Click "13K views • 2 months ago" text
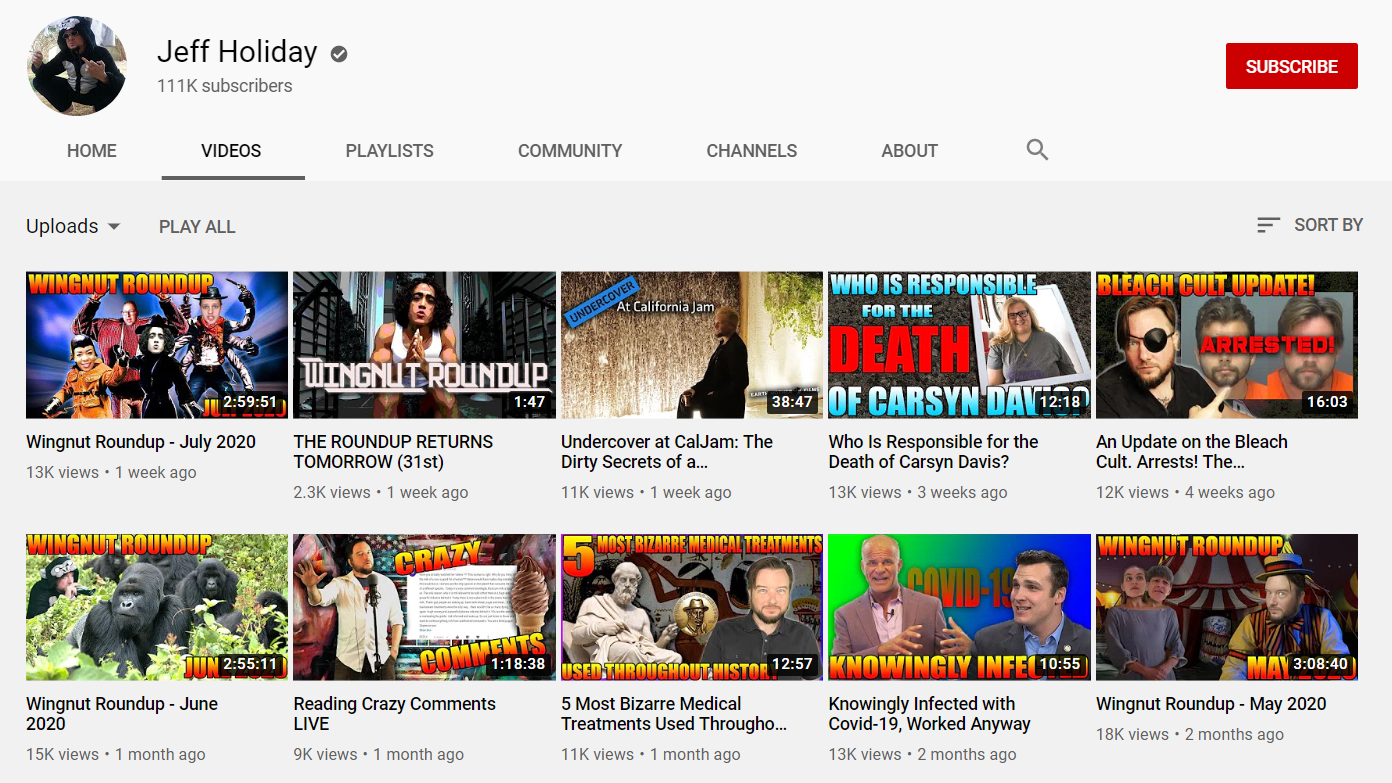The height and width of the screenshot is (783, 1392). [923, 755]
